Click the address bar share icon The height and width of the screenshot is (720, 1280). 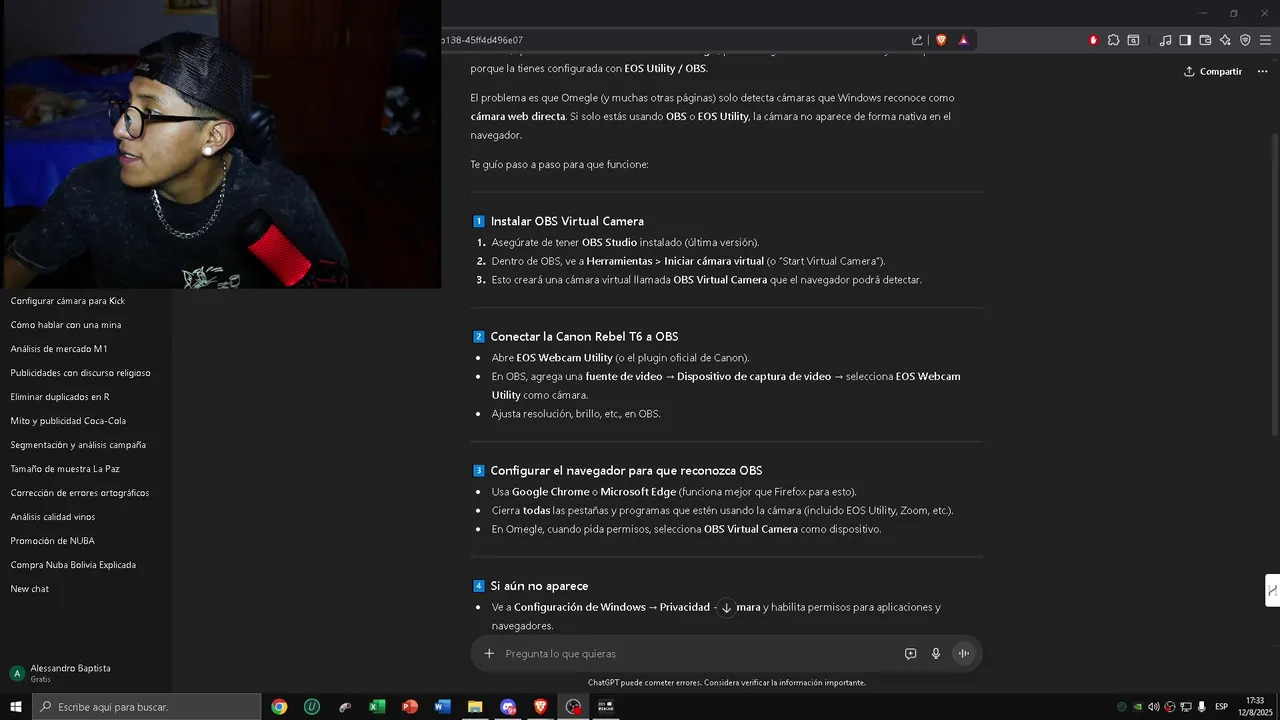click(x=917, y=40)
